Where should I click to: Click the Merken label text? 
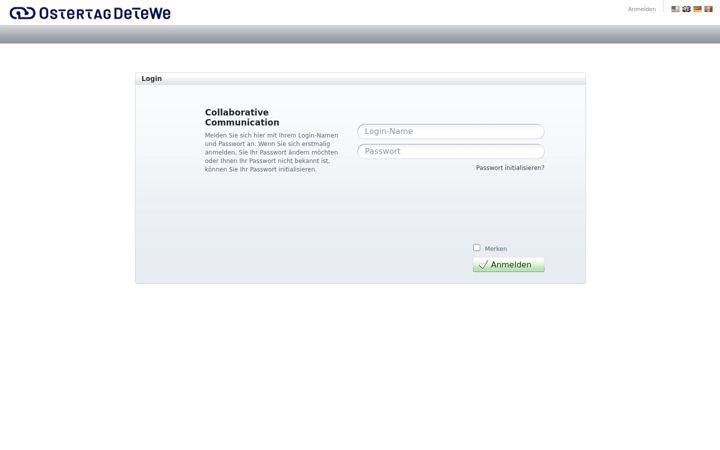coord(495,248)
